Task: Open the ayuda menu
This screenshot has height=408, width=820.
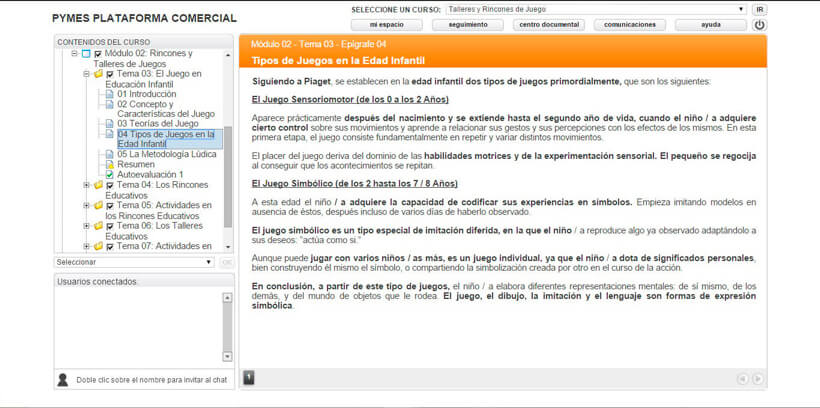Action: pos(711,25)
